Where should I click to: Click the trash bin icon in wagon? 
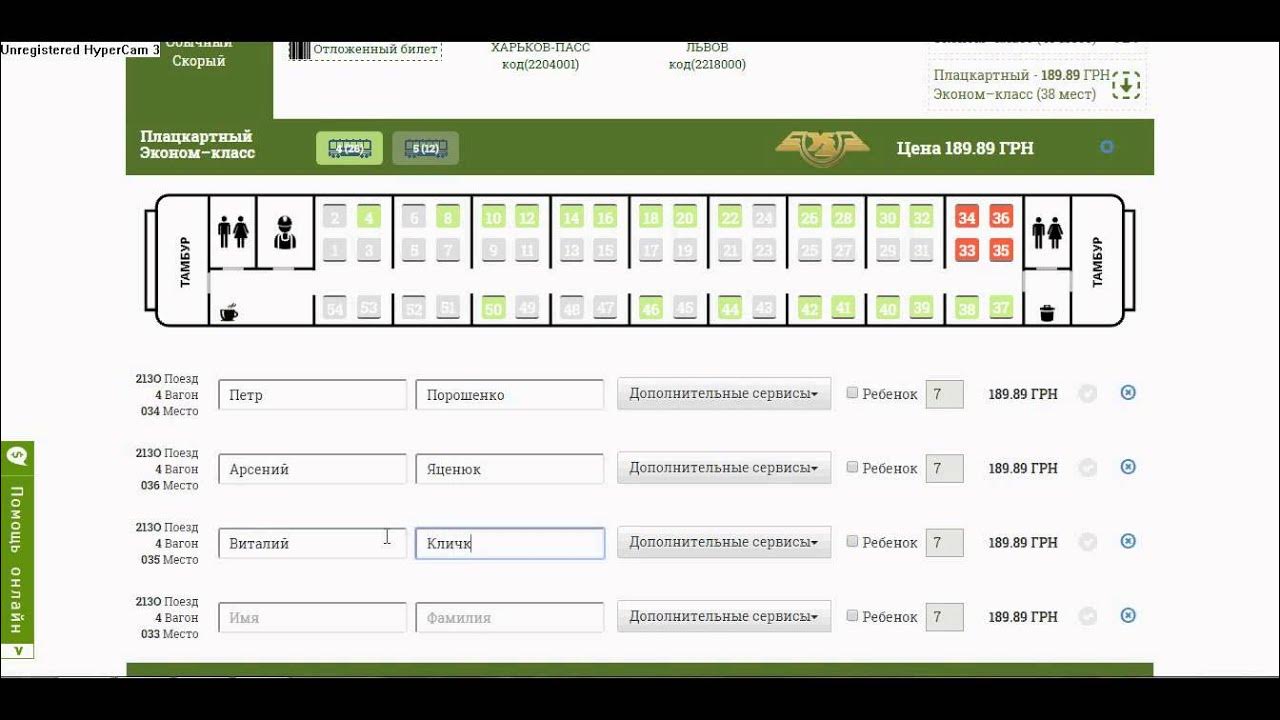point(1047,312)
